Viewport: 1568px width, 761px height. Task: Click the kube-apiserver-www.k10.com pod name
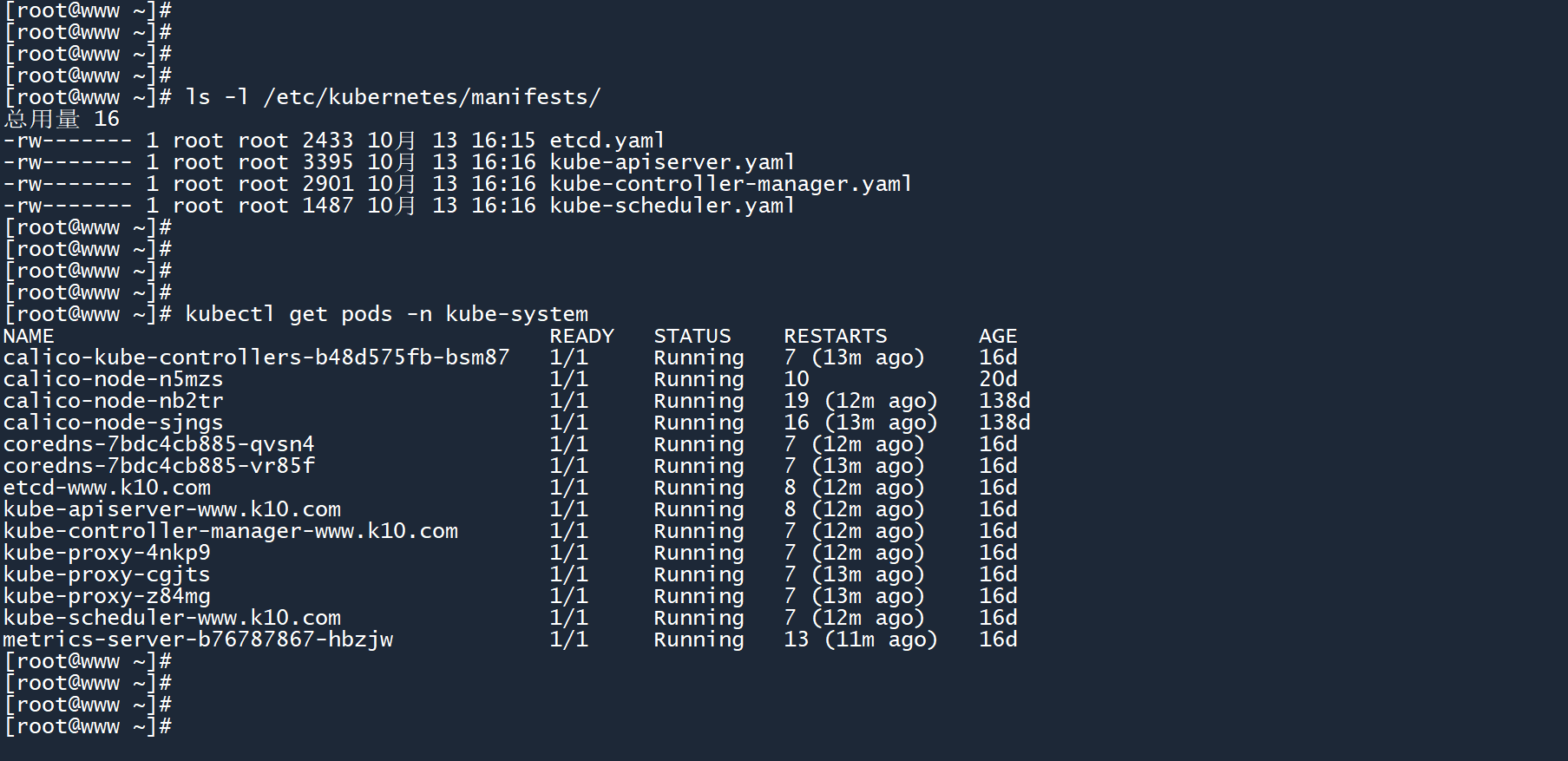tap(172, 509)
